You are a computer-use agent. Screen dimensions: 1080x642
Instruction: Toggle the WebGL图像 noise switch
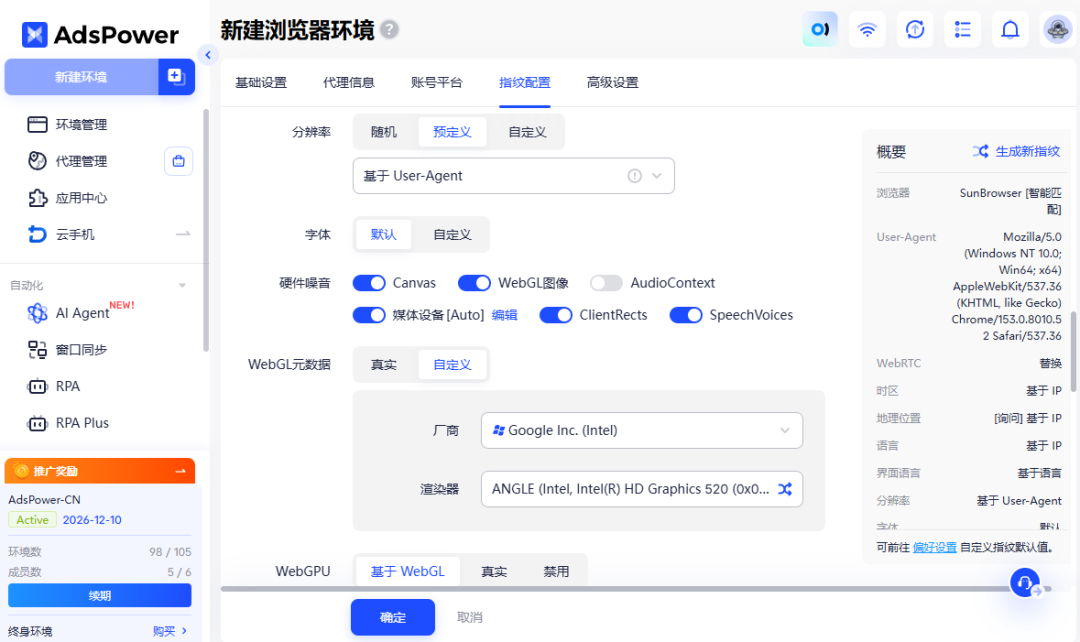pos(474,283)
